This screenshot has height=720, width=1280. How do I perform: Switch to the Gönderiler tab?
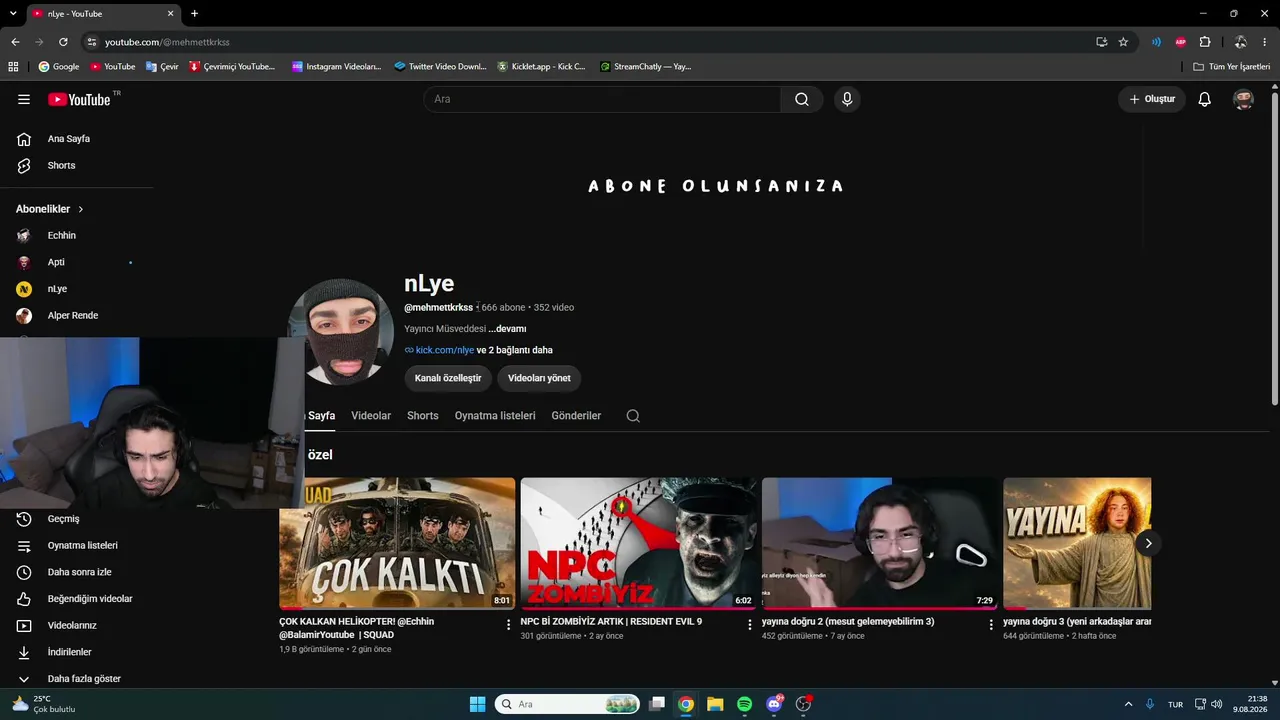tap(576, 416)
